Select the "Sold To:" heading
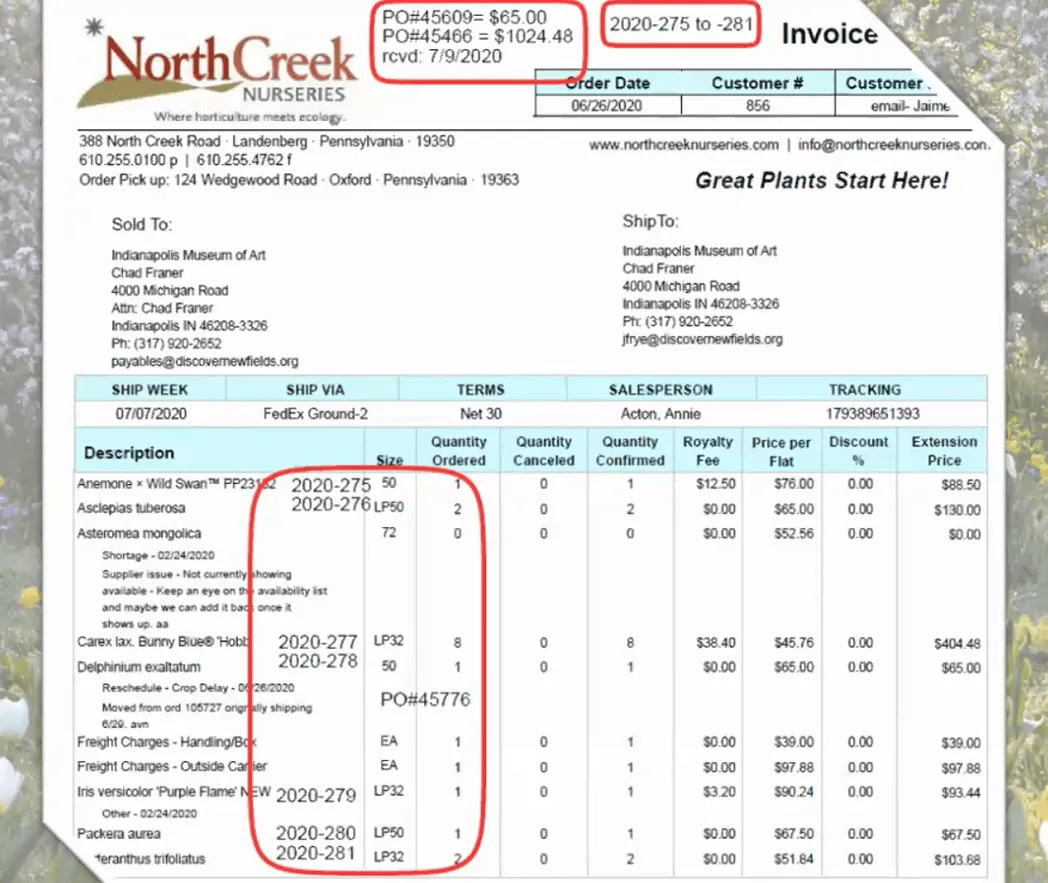The width and height of the screenshot is (1048, 883). tap(142, 225)
